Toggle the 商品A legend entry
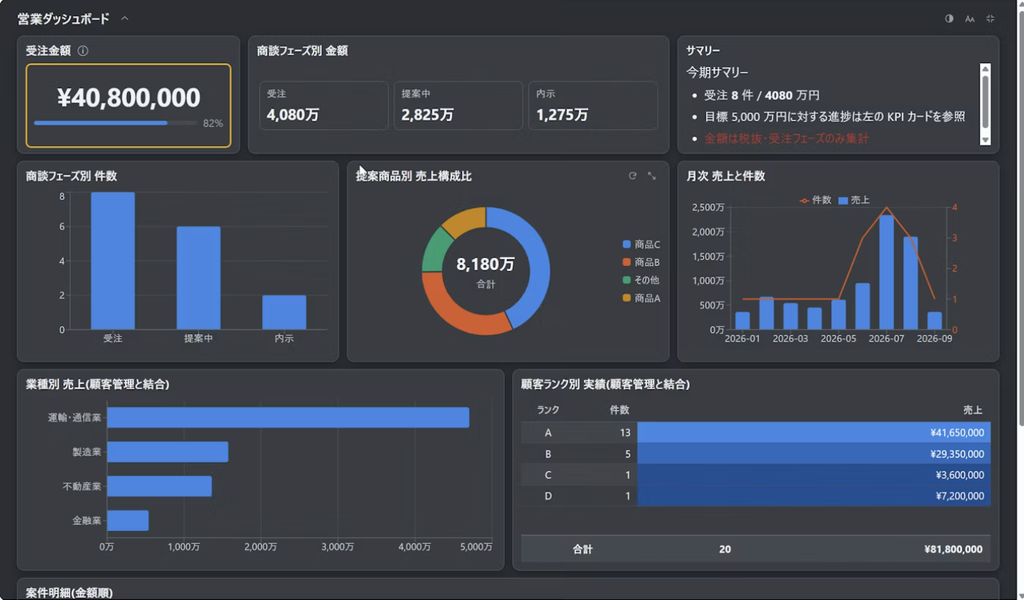 [x=641, y=298]
